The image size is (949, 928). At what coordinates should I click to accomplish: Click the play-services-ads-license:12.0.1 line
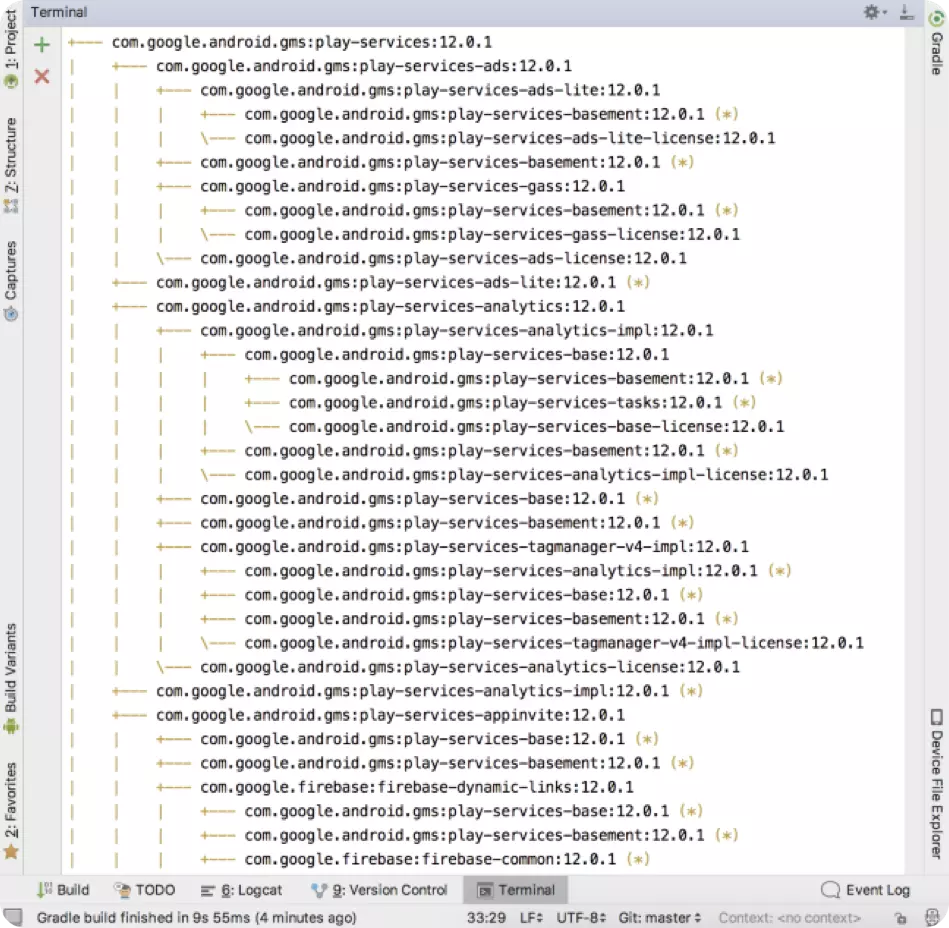[443, 258]
